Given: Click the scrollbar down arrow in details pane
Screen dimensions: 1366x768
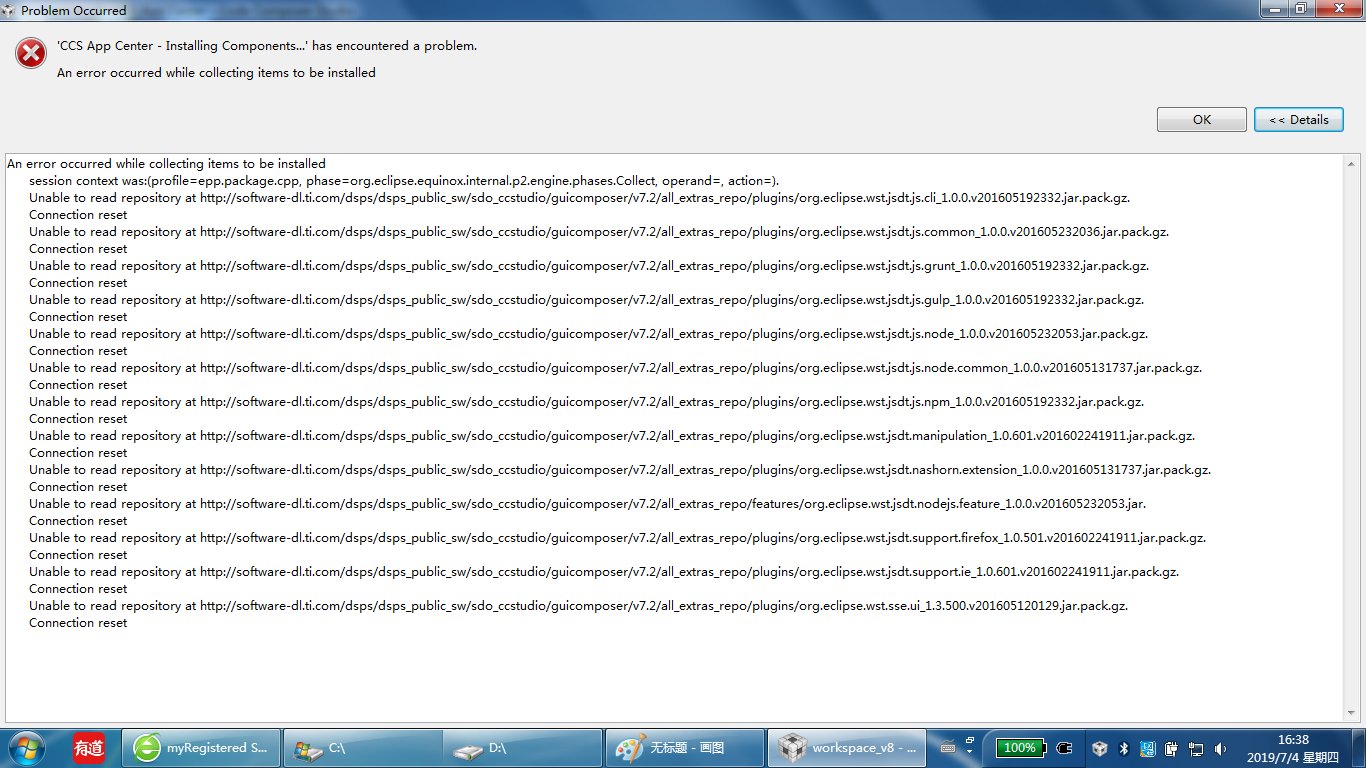Looking at the screenshot, I should (1352, 713).
